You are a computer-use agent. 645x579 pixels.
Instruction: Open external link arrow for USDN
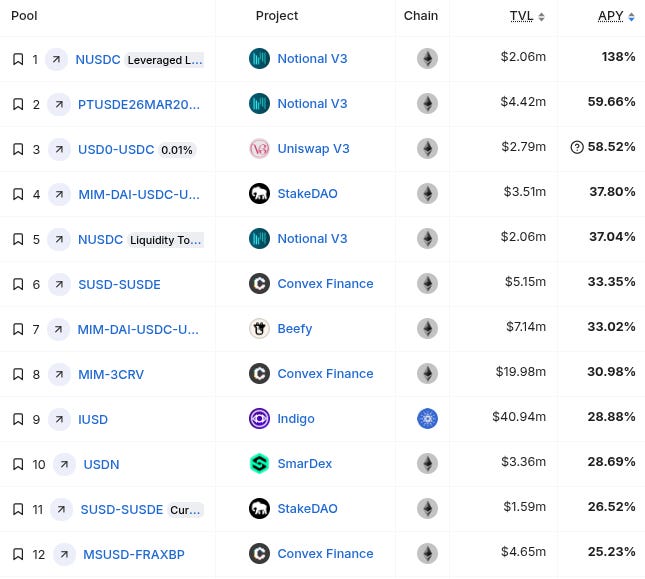65,464
